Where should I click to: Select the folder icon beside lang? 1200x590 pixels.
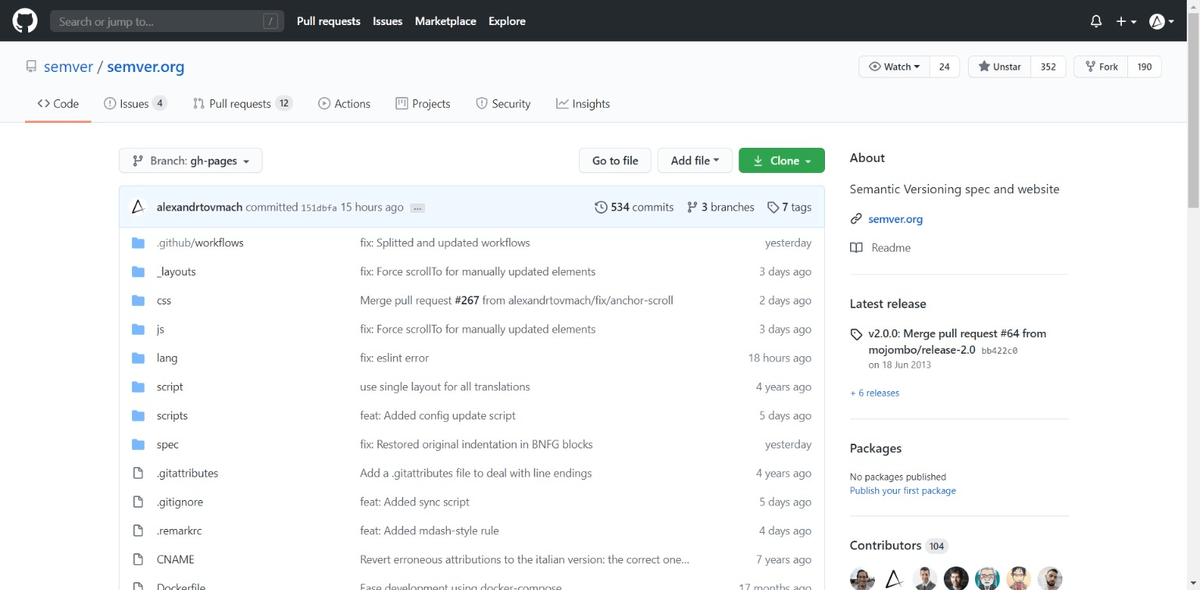point(139,358)
